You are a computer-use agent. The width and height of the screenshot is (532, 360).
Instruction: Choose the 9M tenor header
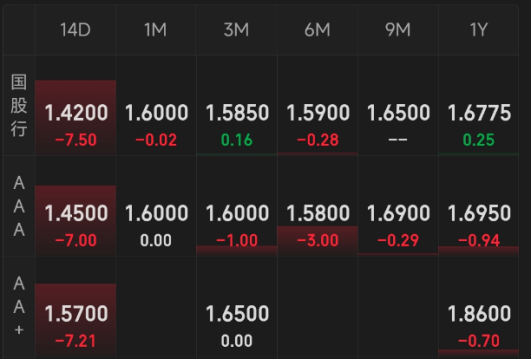[398, 30]
